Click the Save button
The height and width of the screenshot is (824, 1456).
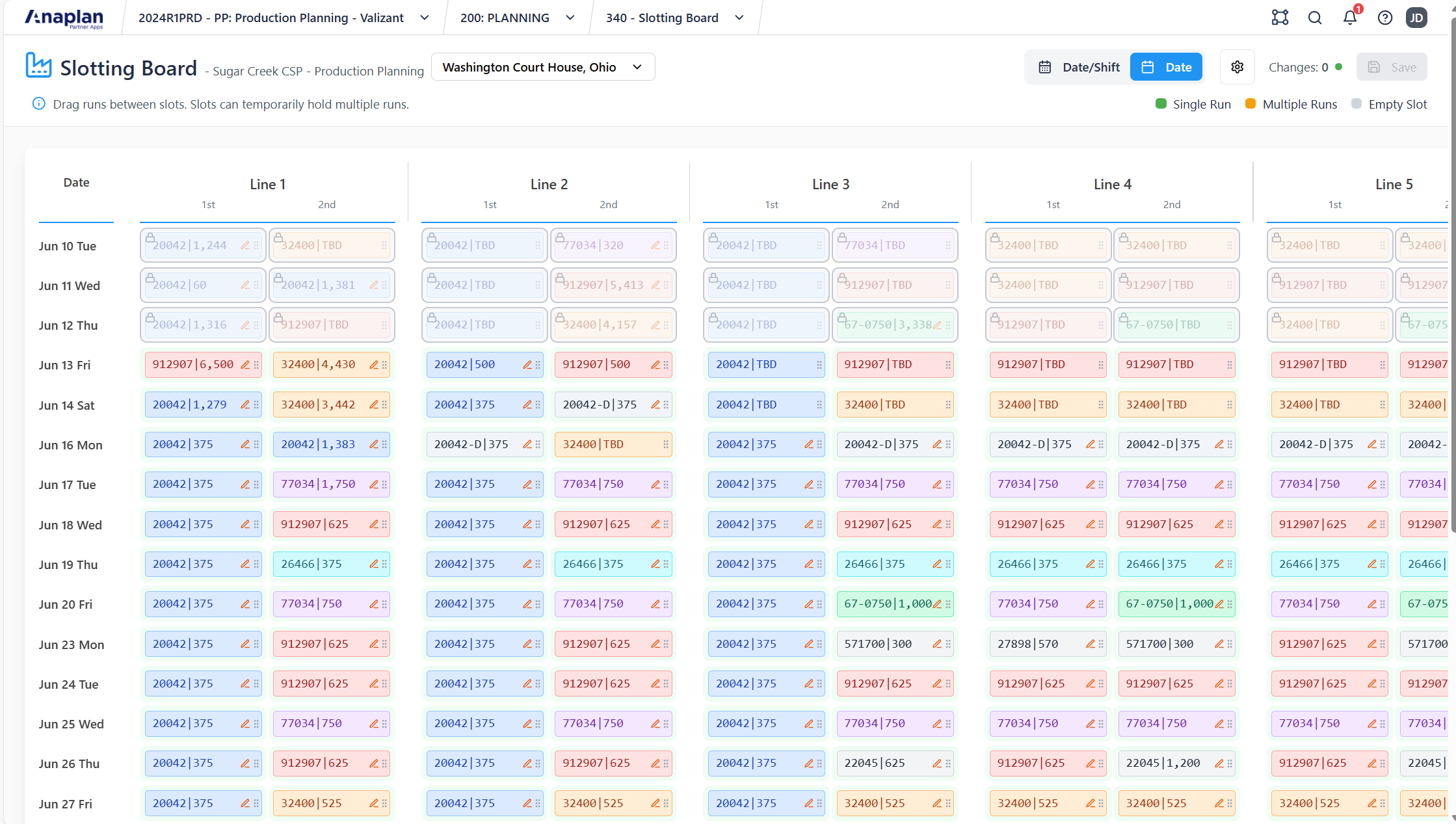[1391, 67]
